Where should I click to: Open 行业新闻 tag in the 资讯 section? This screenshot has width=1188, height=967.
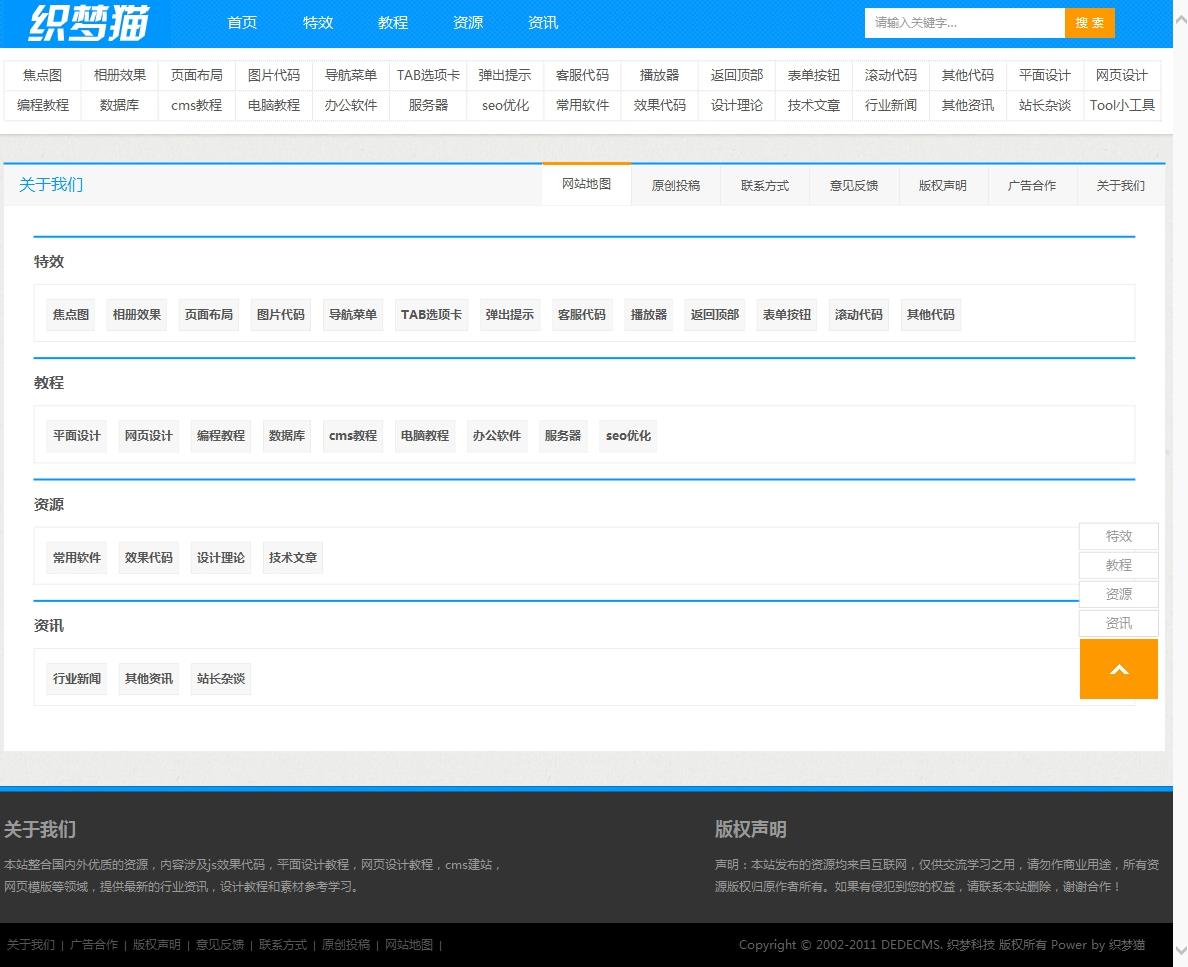[77, 679]
